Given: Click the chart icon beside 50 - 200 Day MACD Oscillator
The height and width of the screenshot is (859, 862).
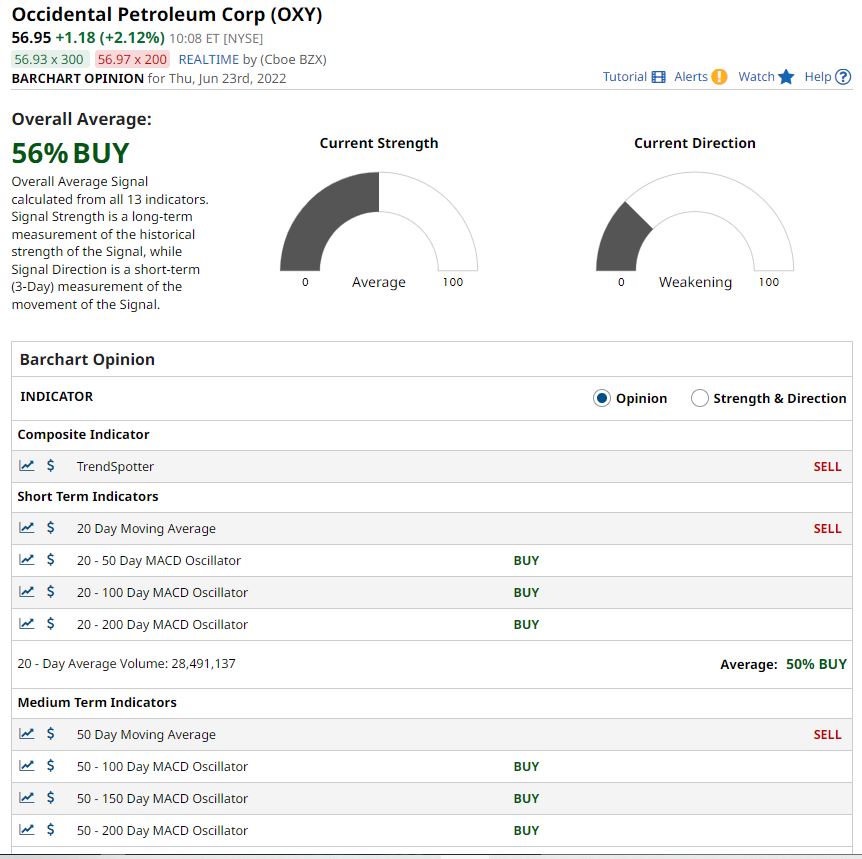Looking at the screenshot, I should [x=27, y=829].
